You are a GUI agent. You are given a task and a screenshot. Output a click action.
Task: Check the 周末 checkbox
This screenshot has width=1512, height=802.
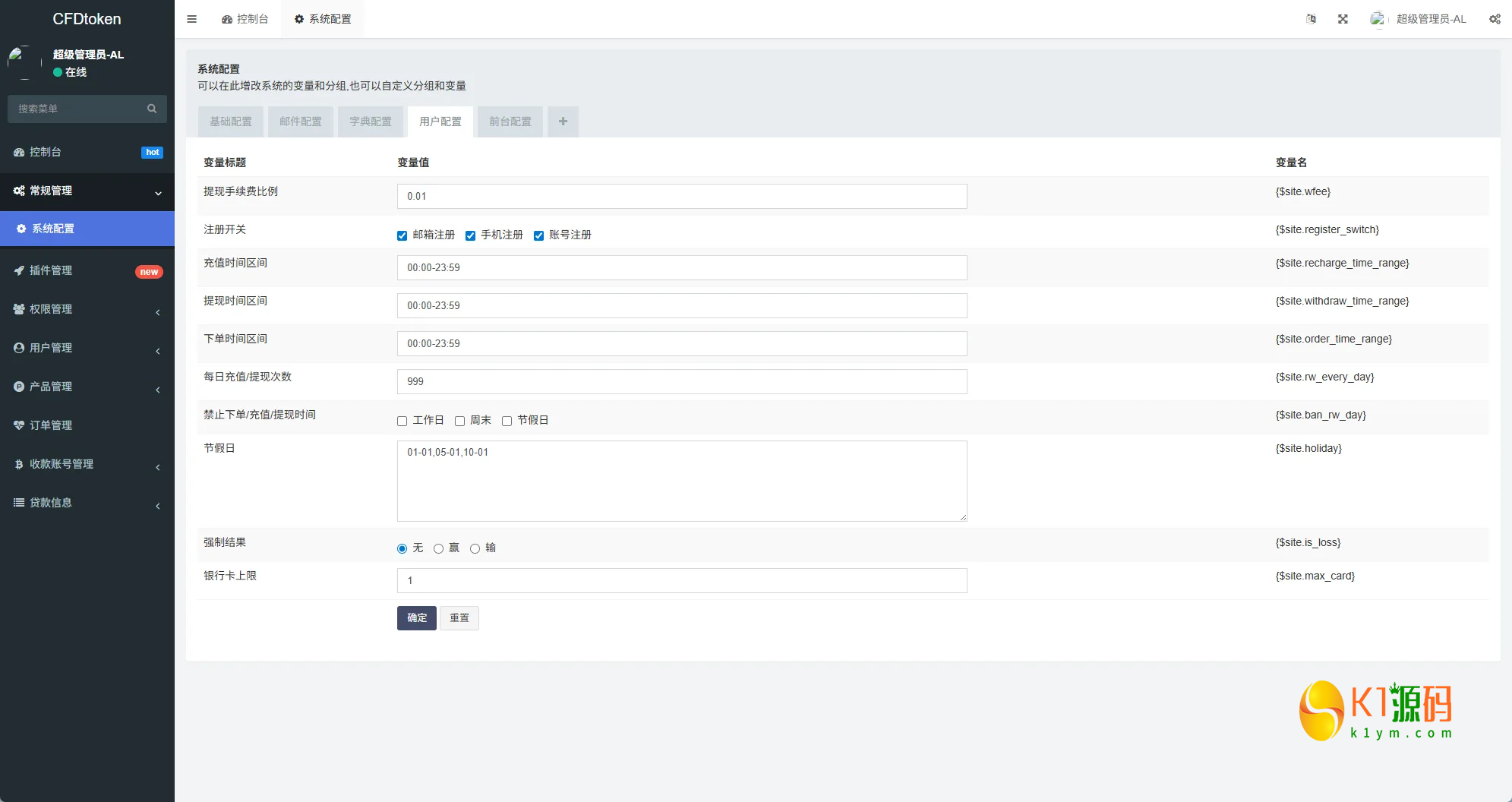coord(459,421)
